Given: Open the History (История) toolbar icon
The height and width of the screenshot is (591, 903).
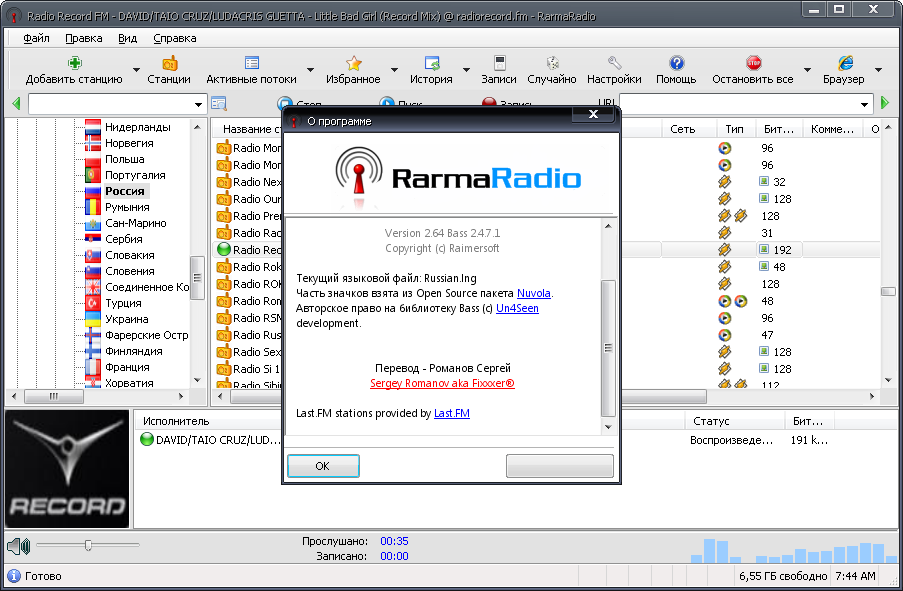Looking at the screenshot, I should [x=431, y=63].
